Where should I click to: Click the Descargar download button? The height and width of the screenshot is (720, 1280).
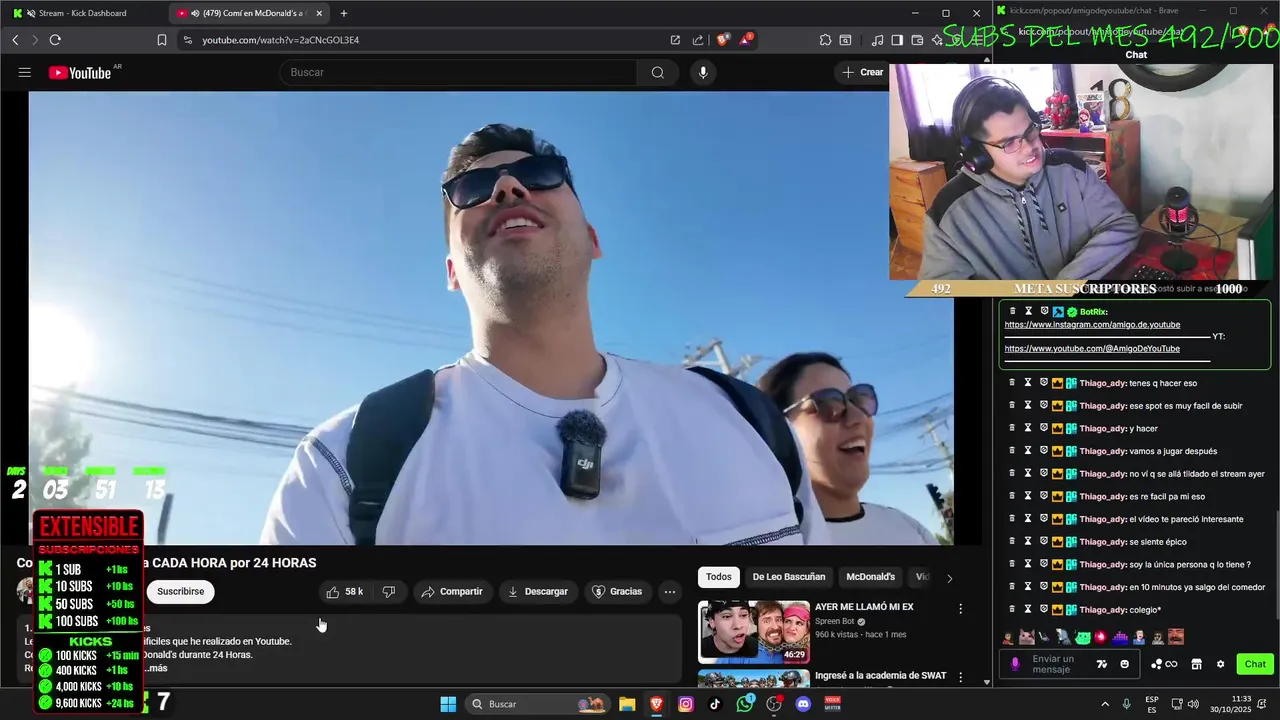[538, 592]
